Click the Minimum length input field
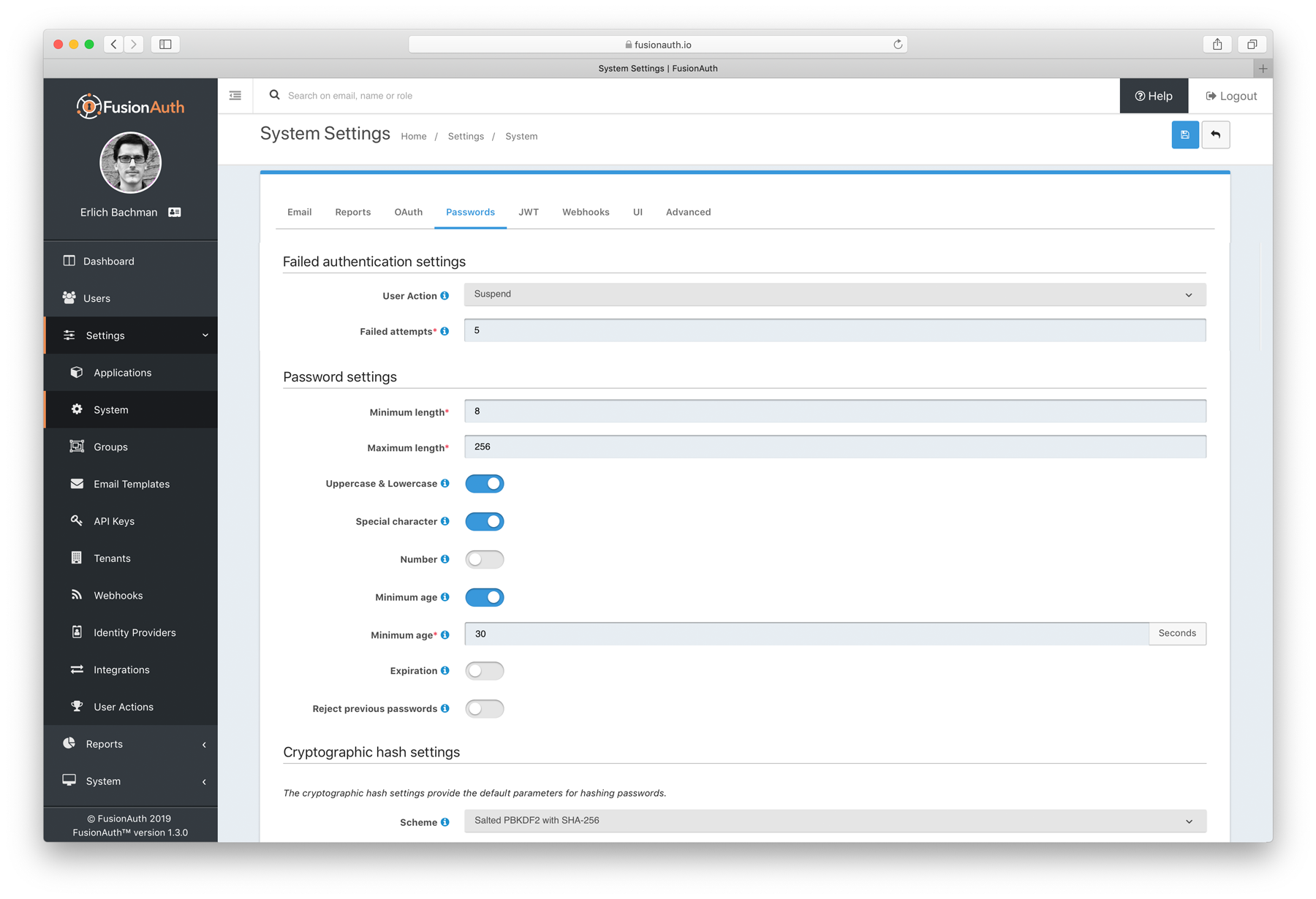 pos(834,411)
